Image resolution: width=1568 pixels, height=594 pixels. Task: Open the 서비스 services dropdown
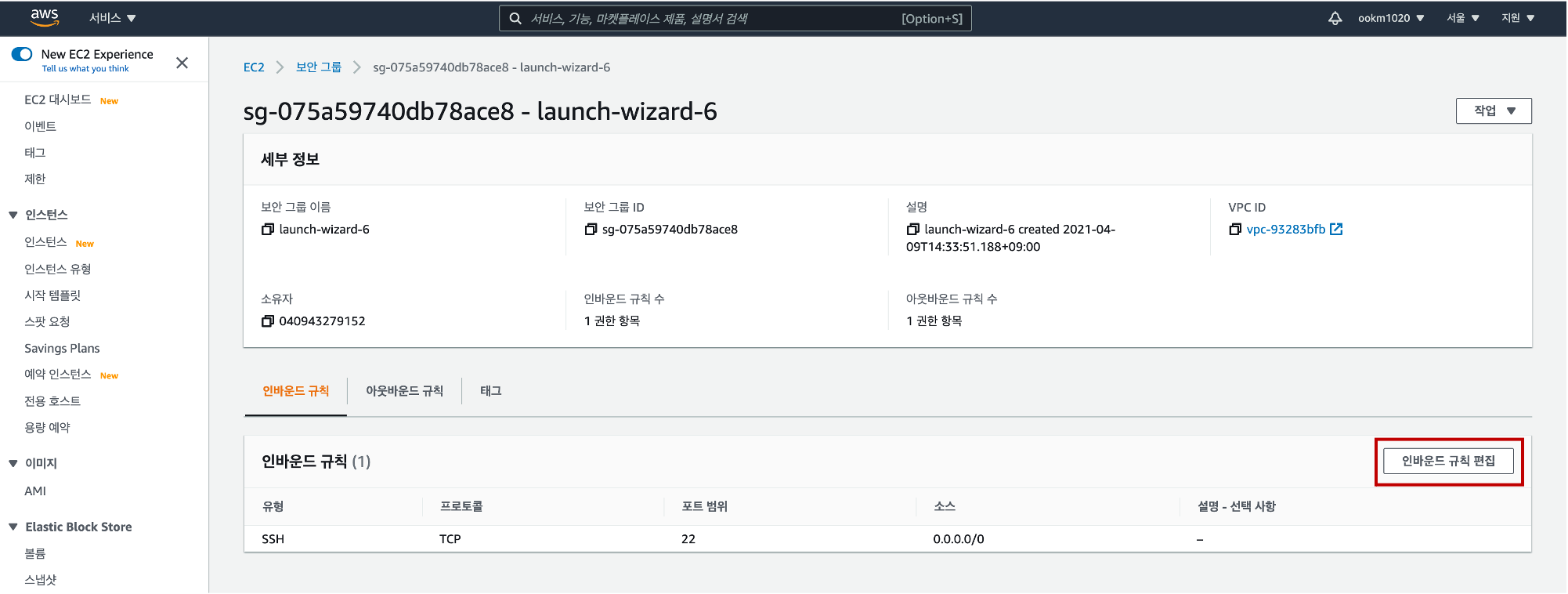pos(112,18)
